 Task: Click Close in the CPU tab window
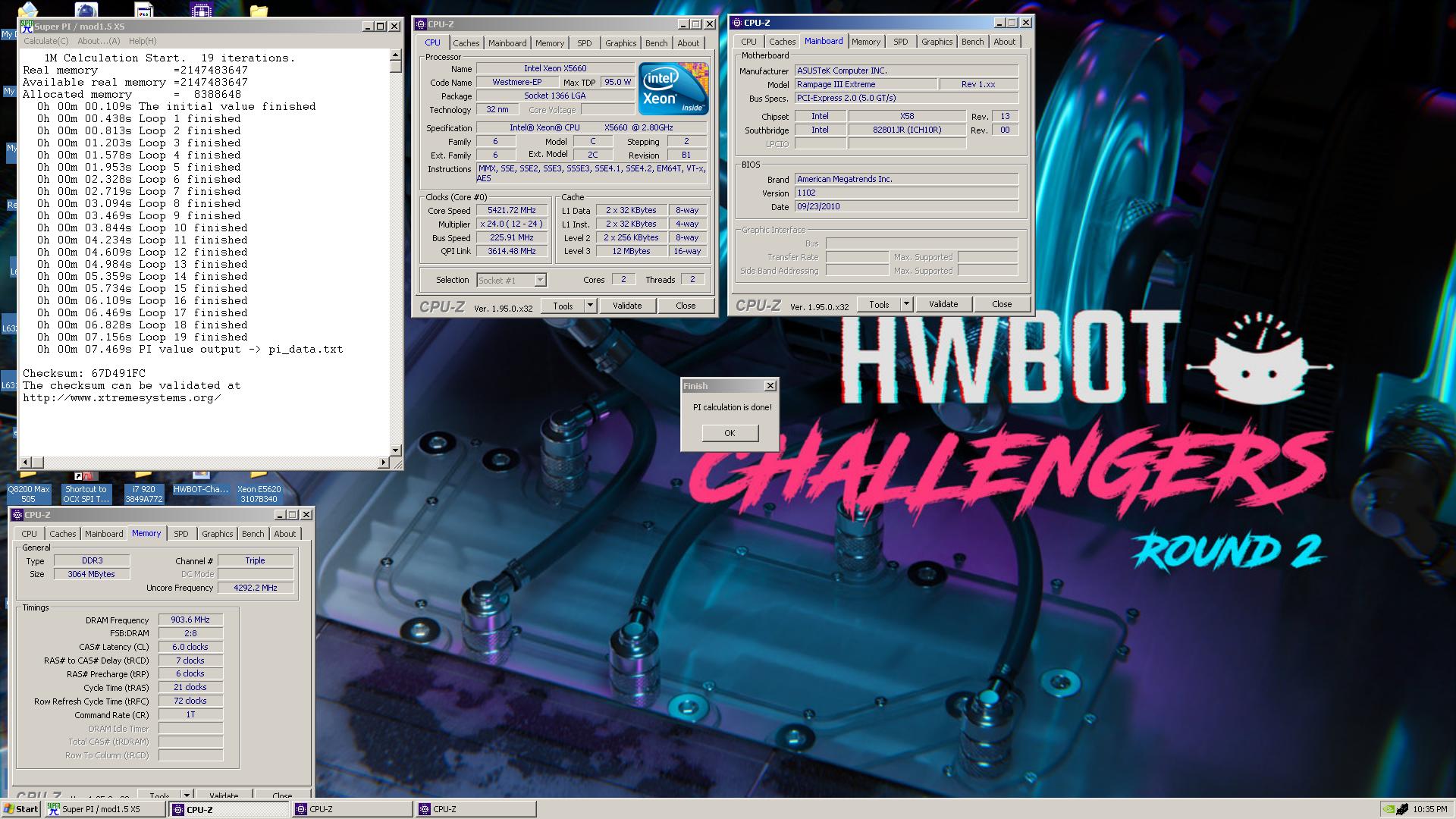686,306
